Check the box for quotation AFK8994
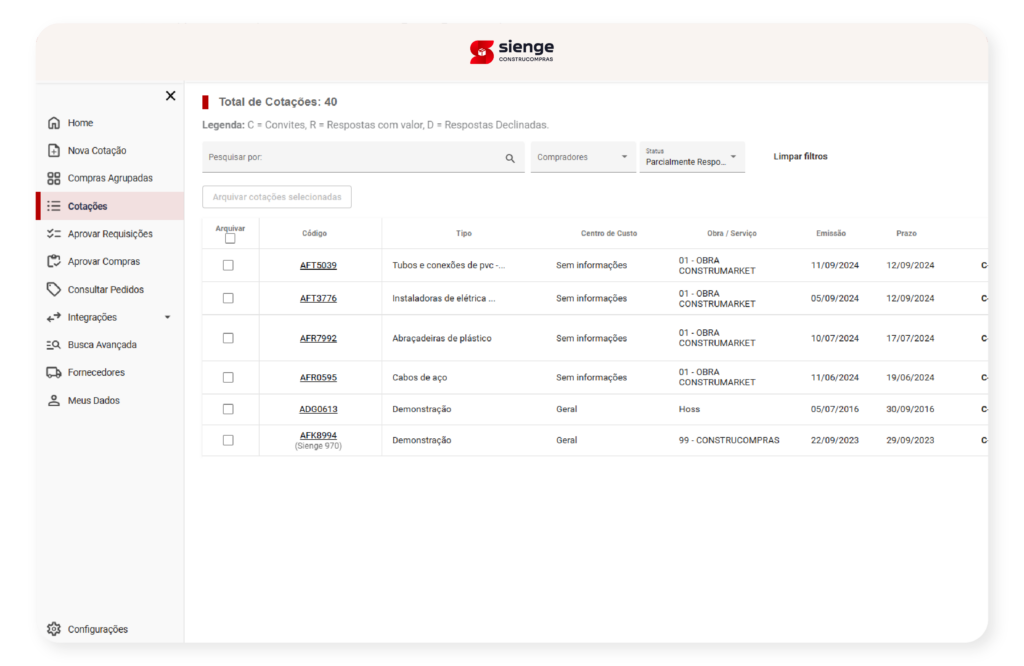 tap(228, 440)
